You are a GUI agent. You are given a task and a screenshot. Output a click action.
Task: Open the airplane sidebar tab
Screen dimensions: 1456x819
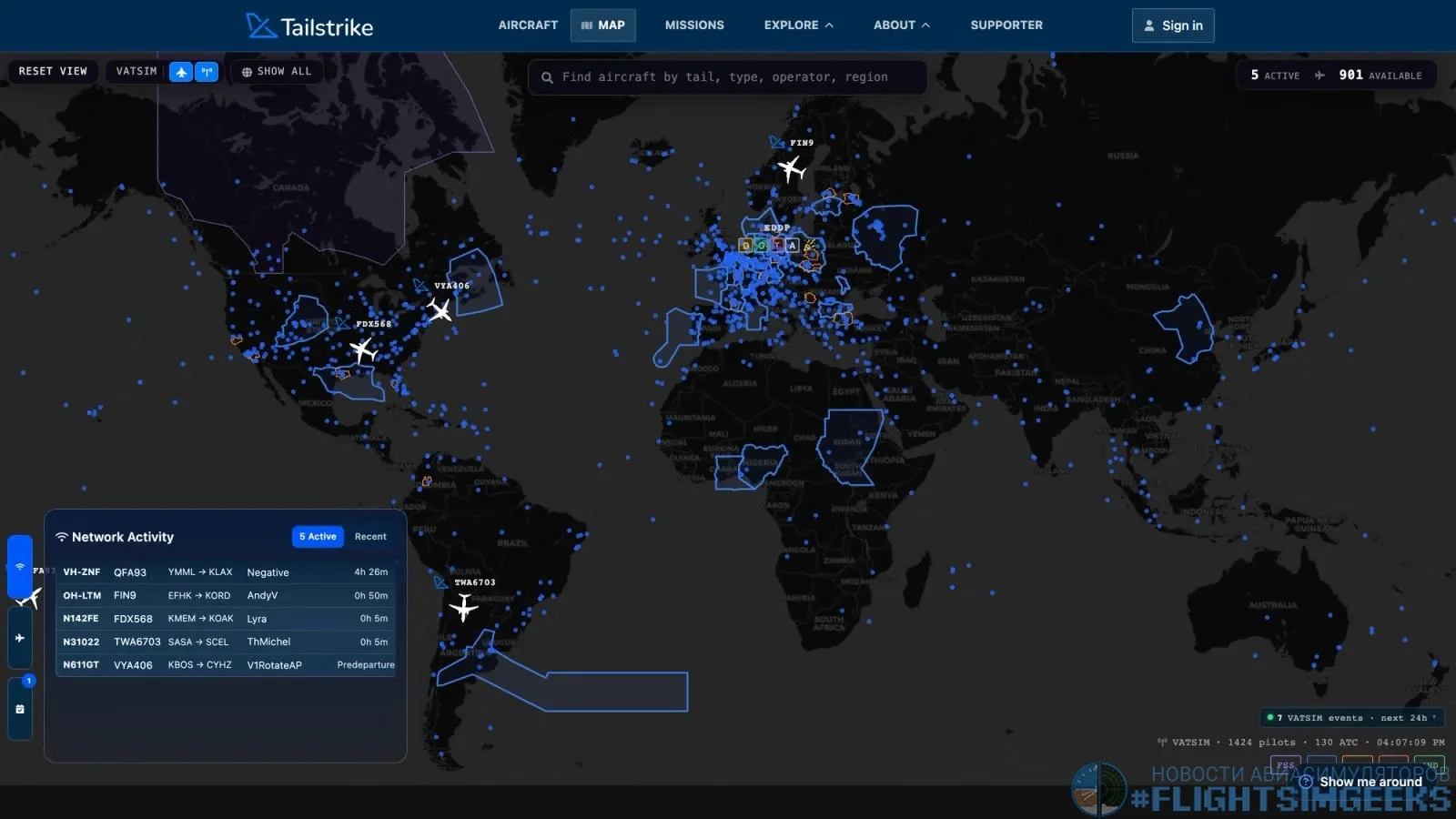point(20,638)
